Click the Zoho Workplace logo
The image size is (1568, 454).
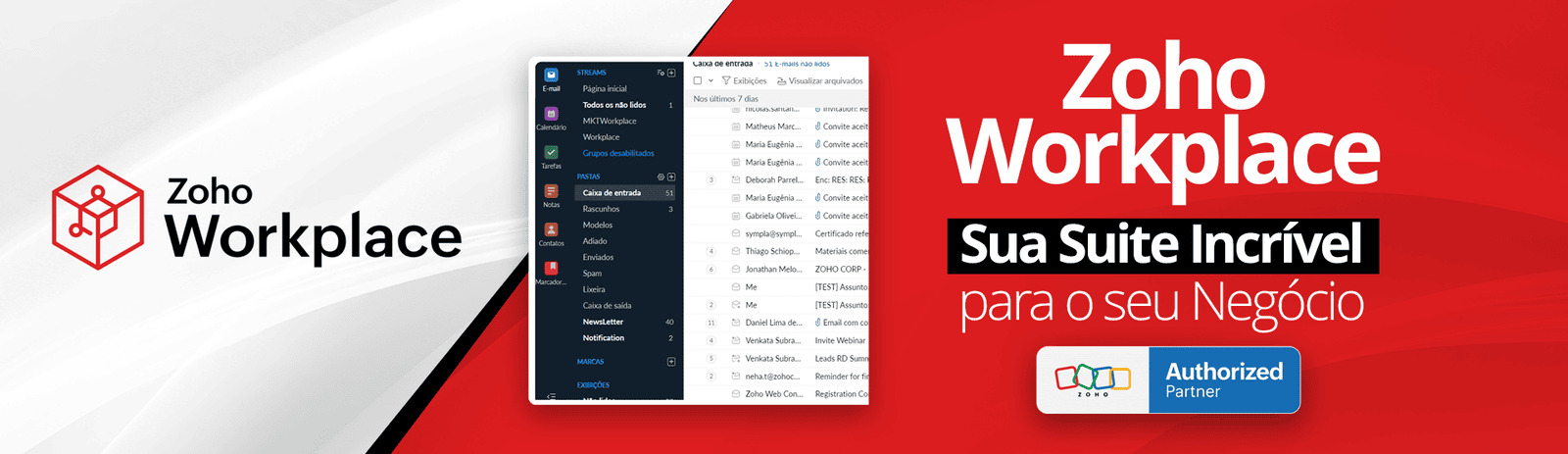click(256, 217)
